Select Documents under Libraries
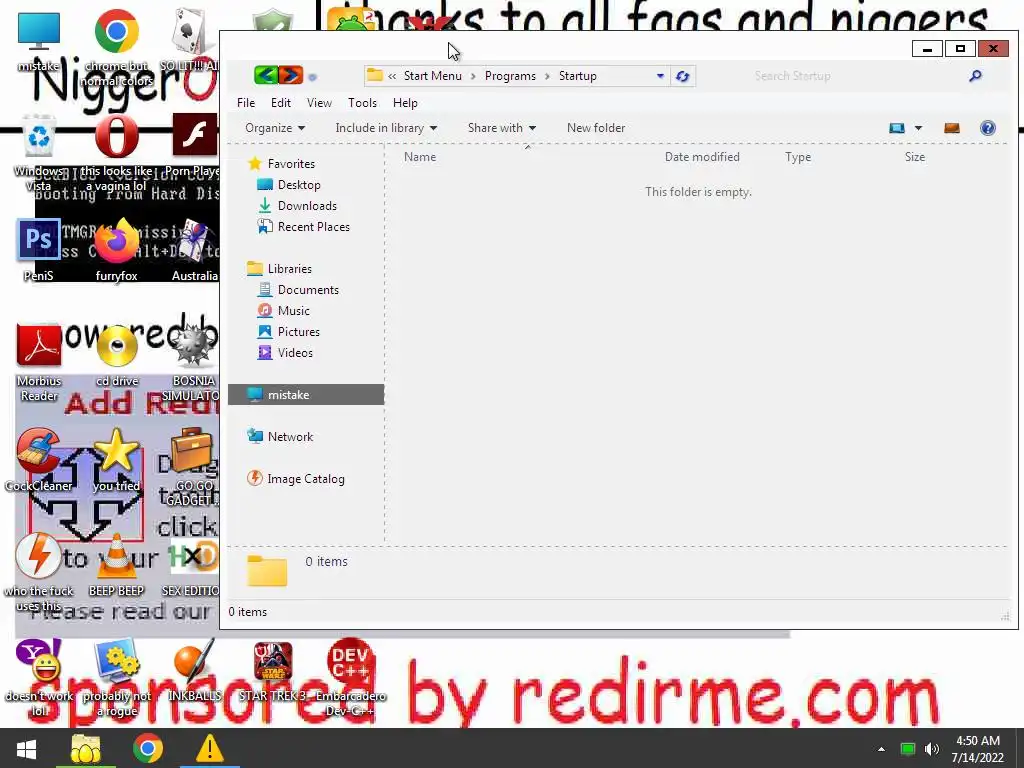This screenshot has height=768, width=1024. click(x=299, y=289)
